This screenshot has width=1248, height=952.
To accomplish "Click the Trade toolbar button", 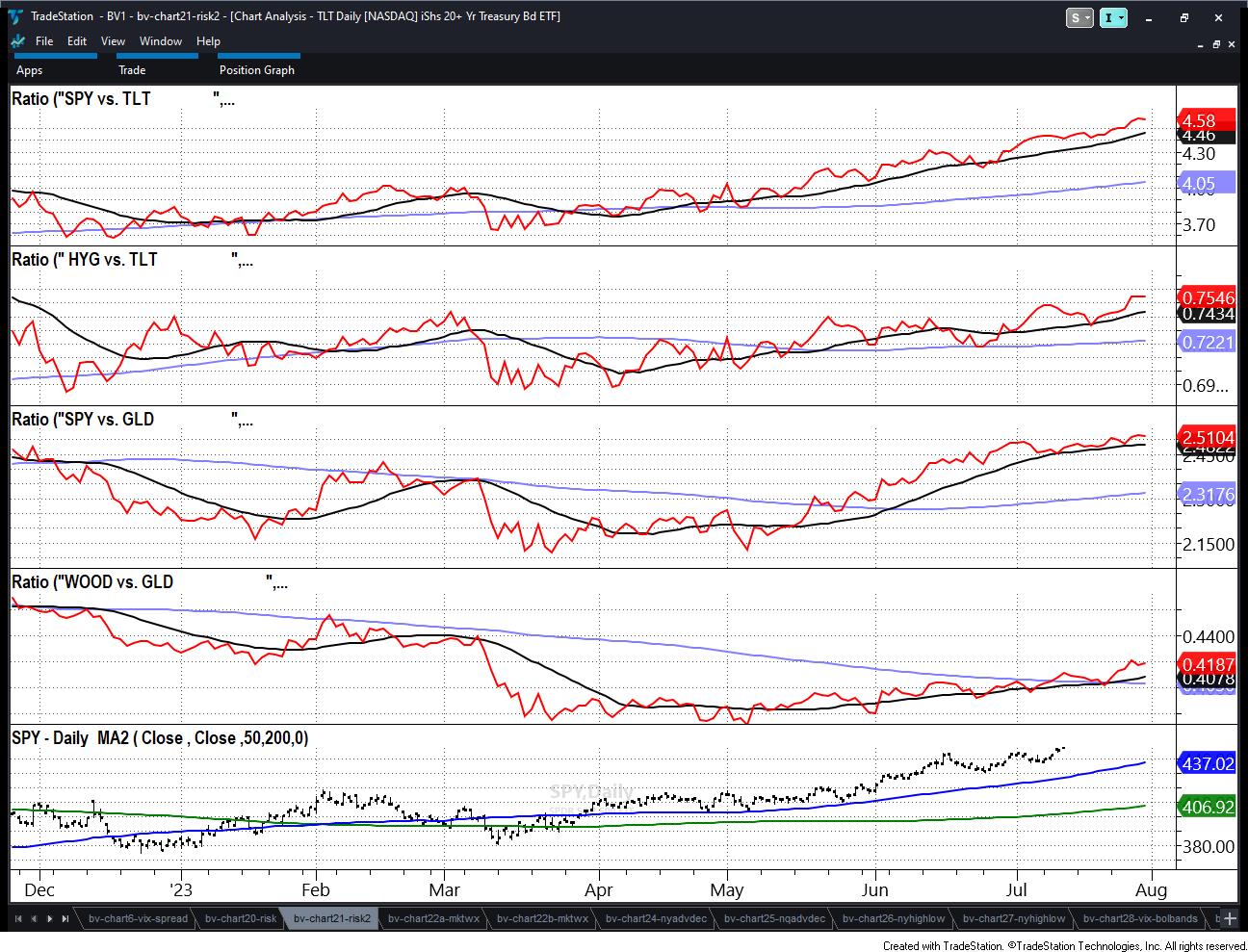I will [x=132, y=69].
